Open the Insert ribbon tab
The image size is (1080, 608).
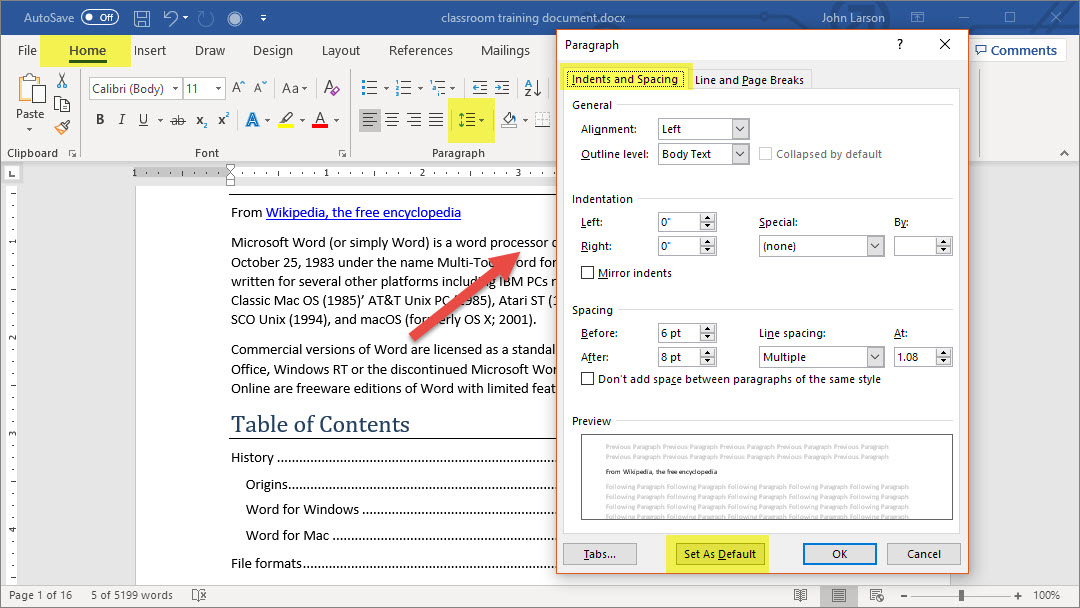tap(150, 51)
